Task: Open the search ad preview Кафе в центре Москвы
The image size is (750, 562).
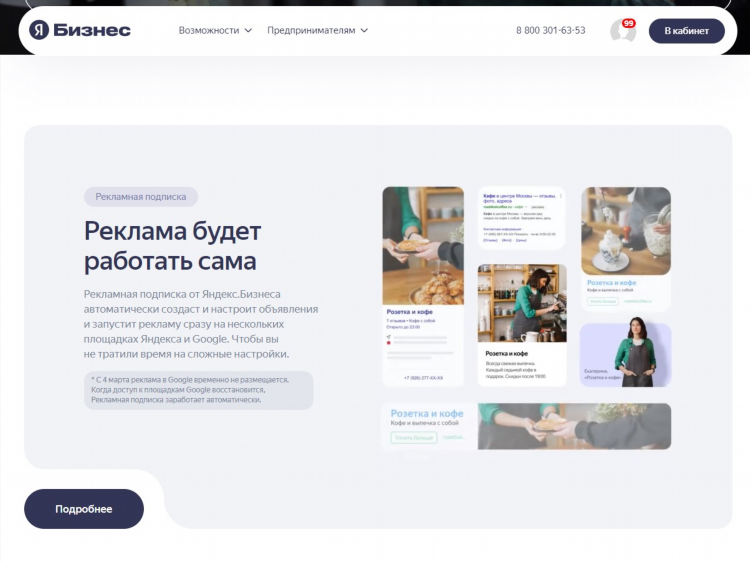Action: click(521, 218)
